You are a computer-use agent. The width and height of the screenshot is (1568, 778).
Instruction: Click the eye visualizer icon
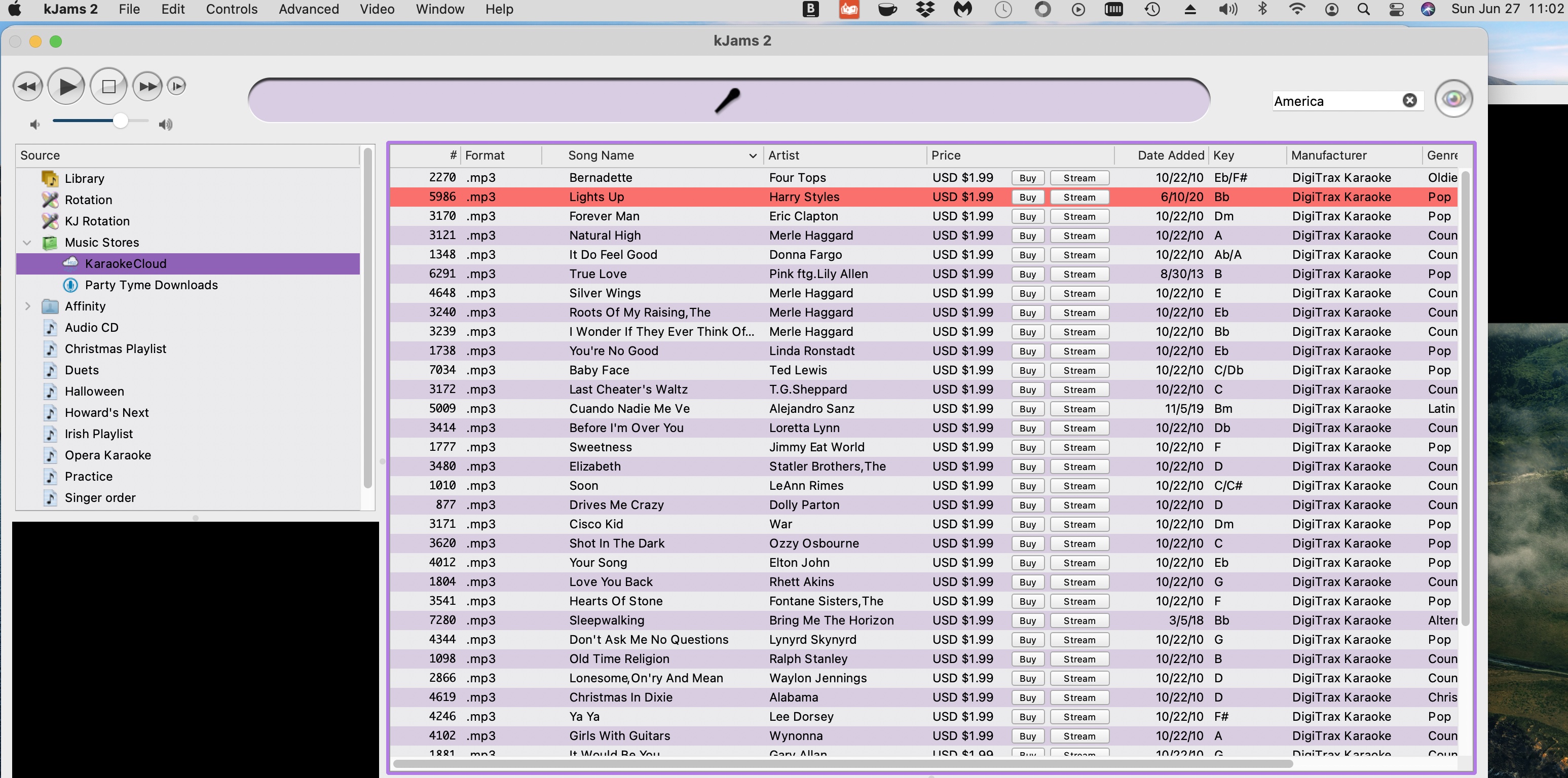click(x=1453, y=99)
